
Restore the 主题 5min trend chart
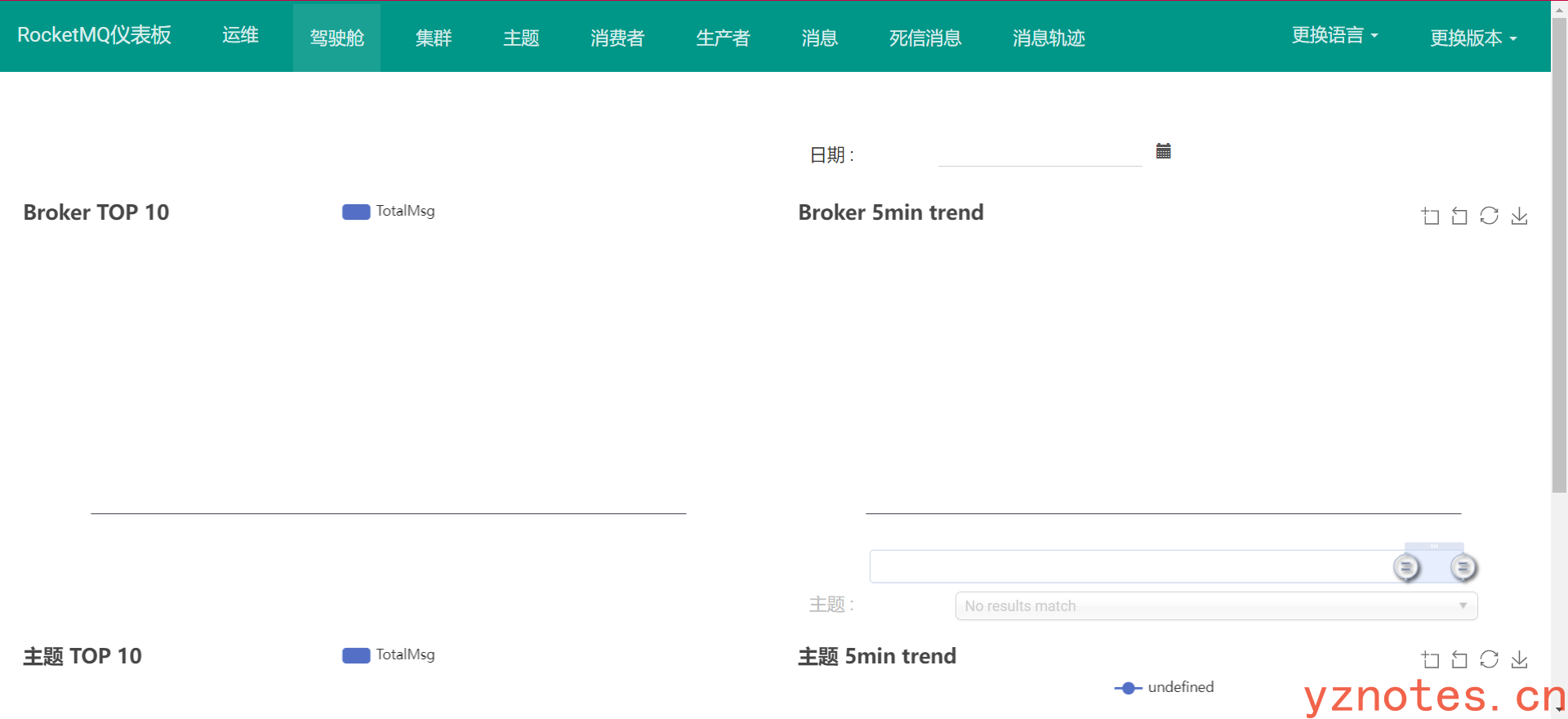coord(1489,659)
